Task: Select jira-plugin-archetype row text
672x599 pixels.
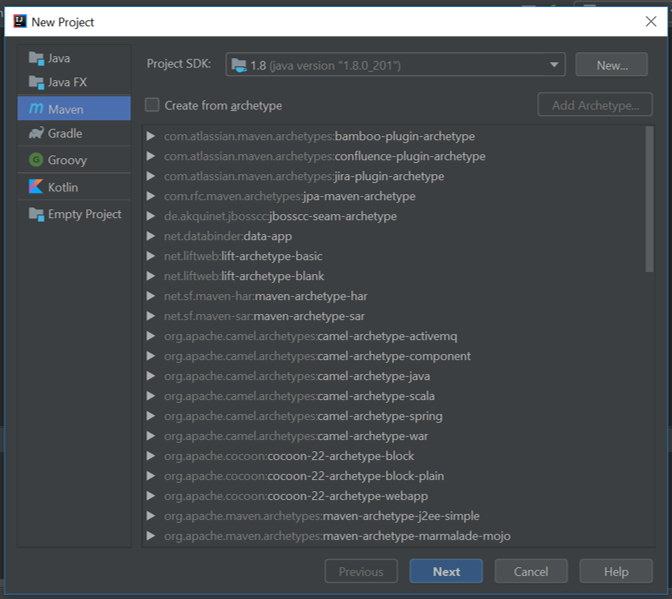Action: coord(304,176)
